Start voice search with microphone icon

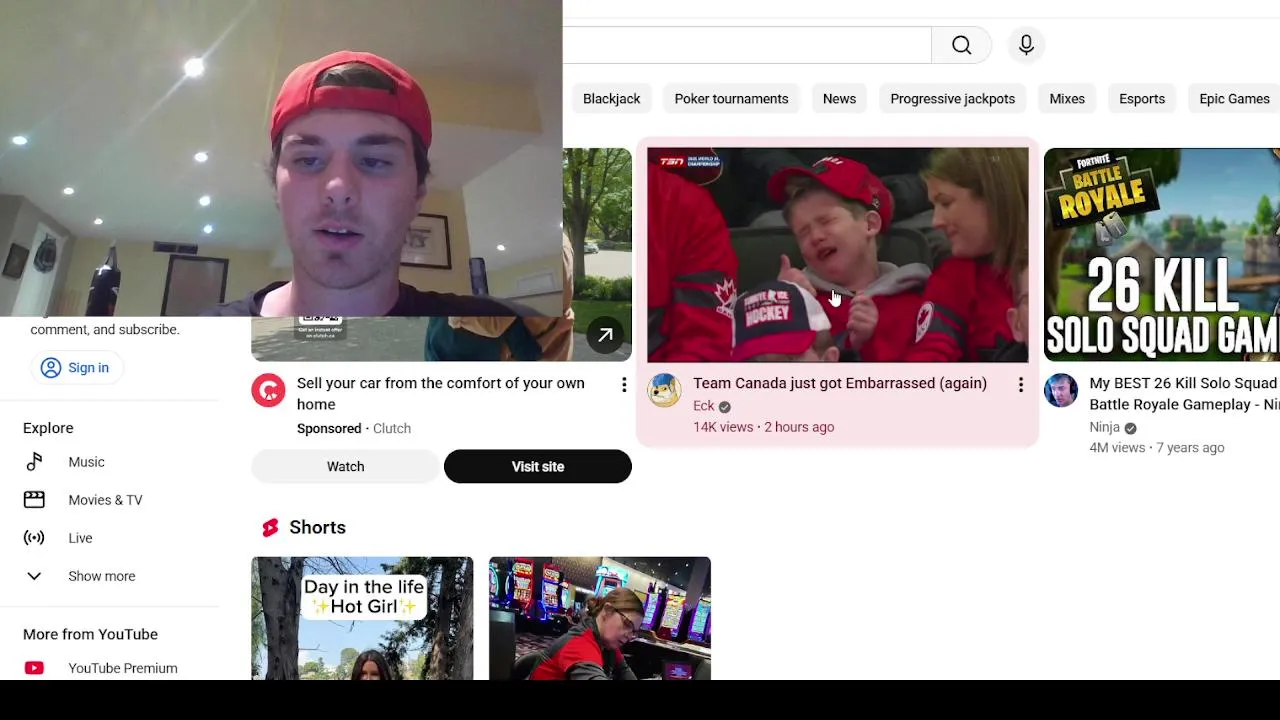(1026, 45)
